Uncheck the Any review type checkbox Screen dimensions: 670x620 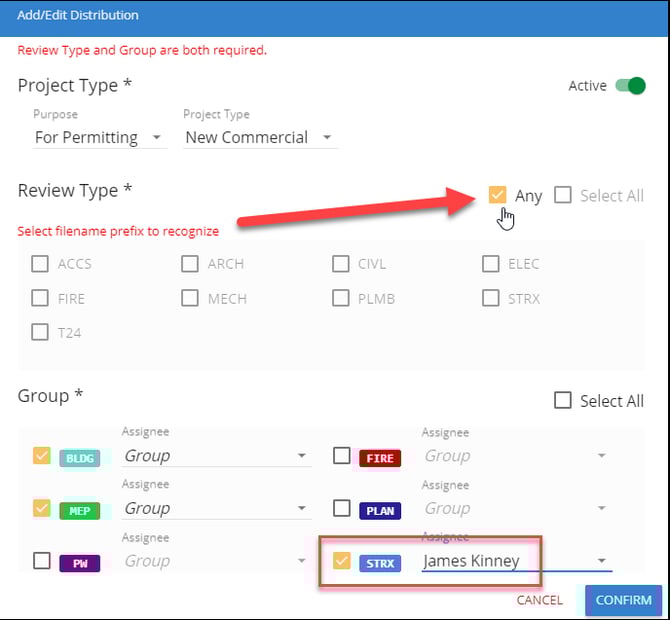498,195
